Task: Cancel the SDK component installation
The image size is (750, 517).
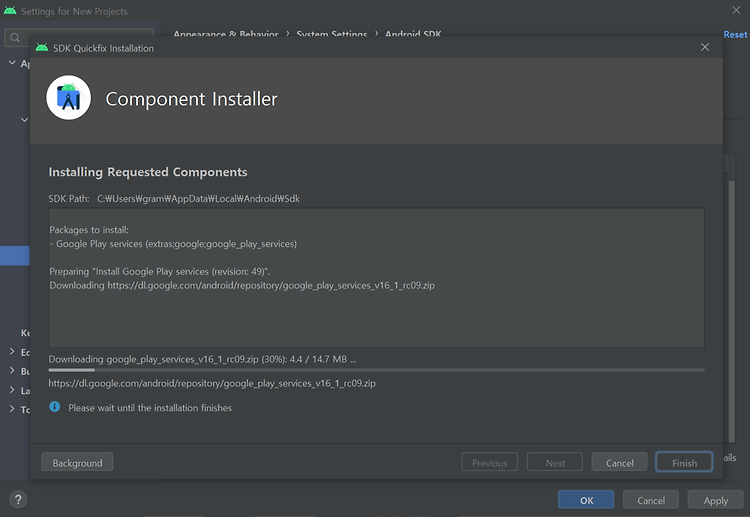Action: [x=619, y=462]
